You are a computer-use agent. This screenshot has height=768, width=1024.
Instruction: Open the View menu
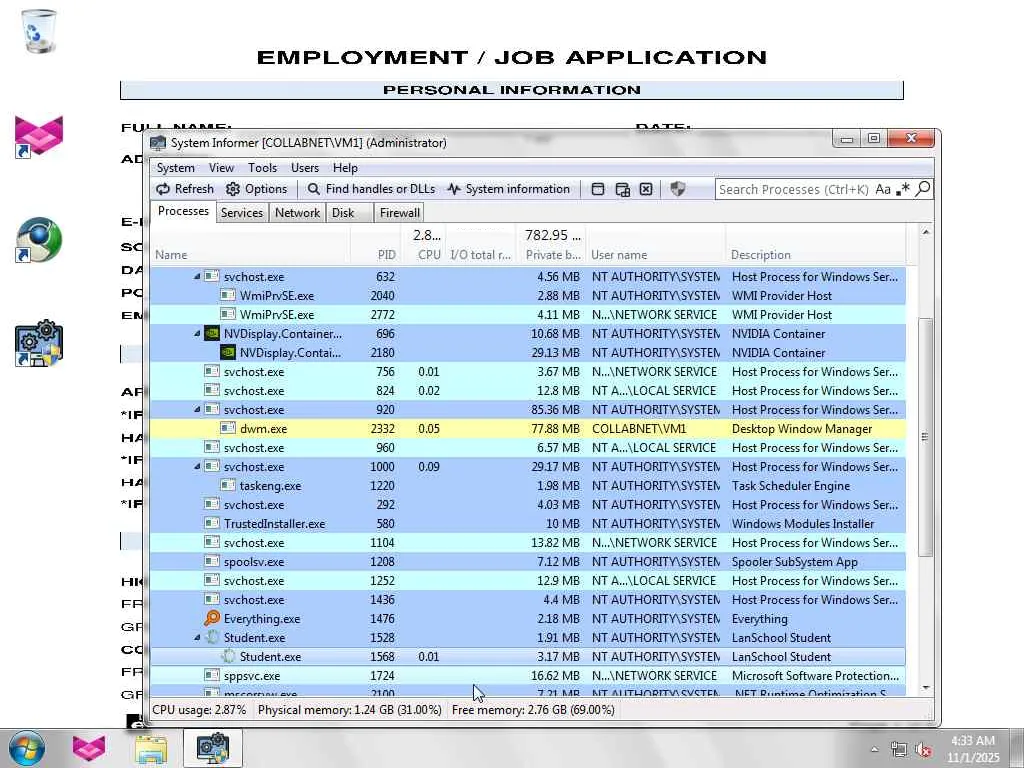pyautogui.click(x=221, y=168)
